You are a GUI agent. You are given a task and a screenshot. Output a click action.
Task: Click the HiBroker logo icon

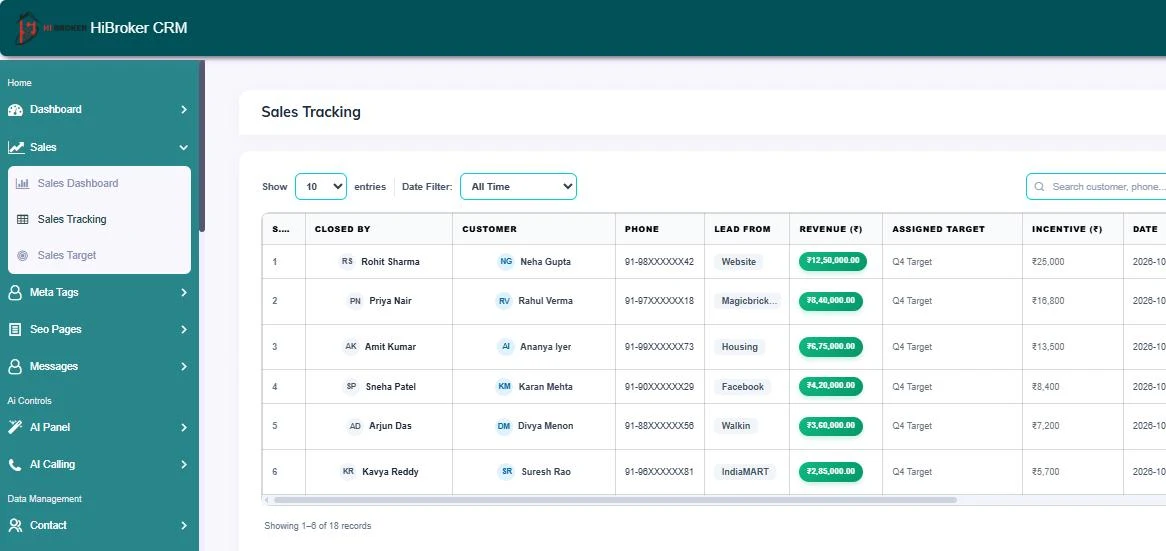coord(28,28)
